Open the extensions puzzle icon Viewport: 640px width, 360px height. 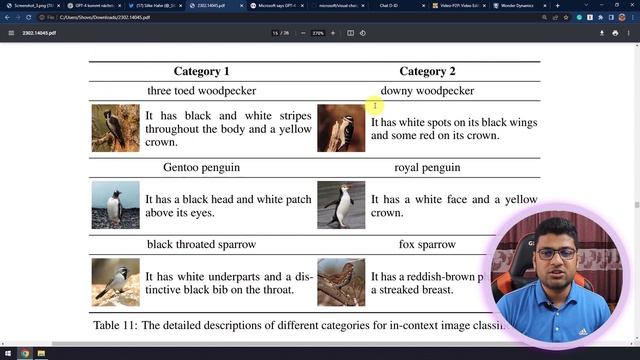(600, 18)
